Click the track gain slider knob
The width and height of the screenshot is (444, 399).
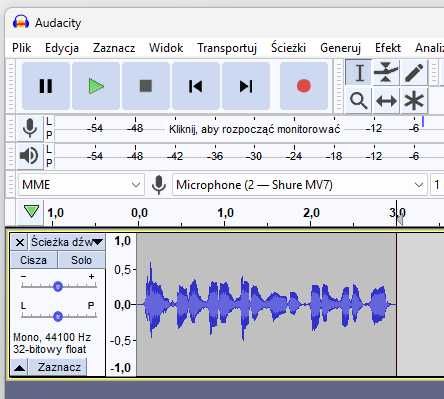coord(58,286)
